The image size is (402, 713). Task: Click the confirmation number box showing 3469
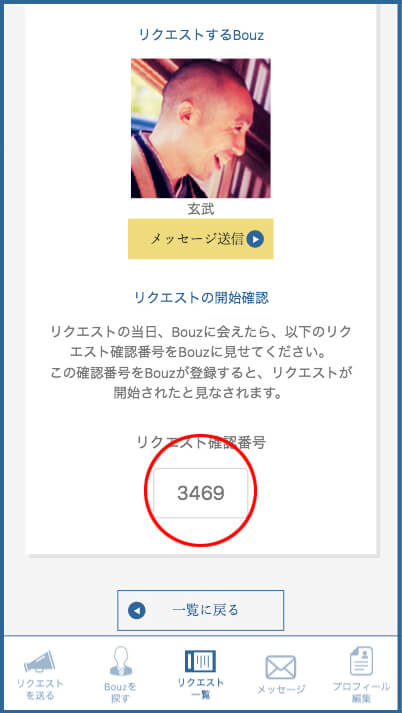click(201, 493)
